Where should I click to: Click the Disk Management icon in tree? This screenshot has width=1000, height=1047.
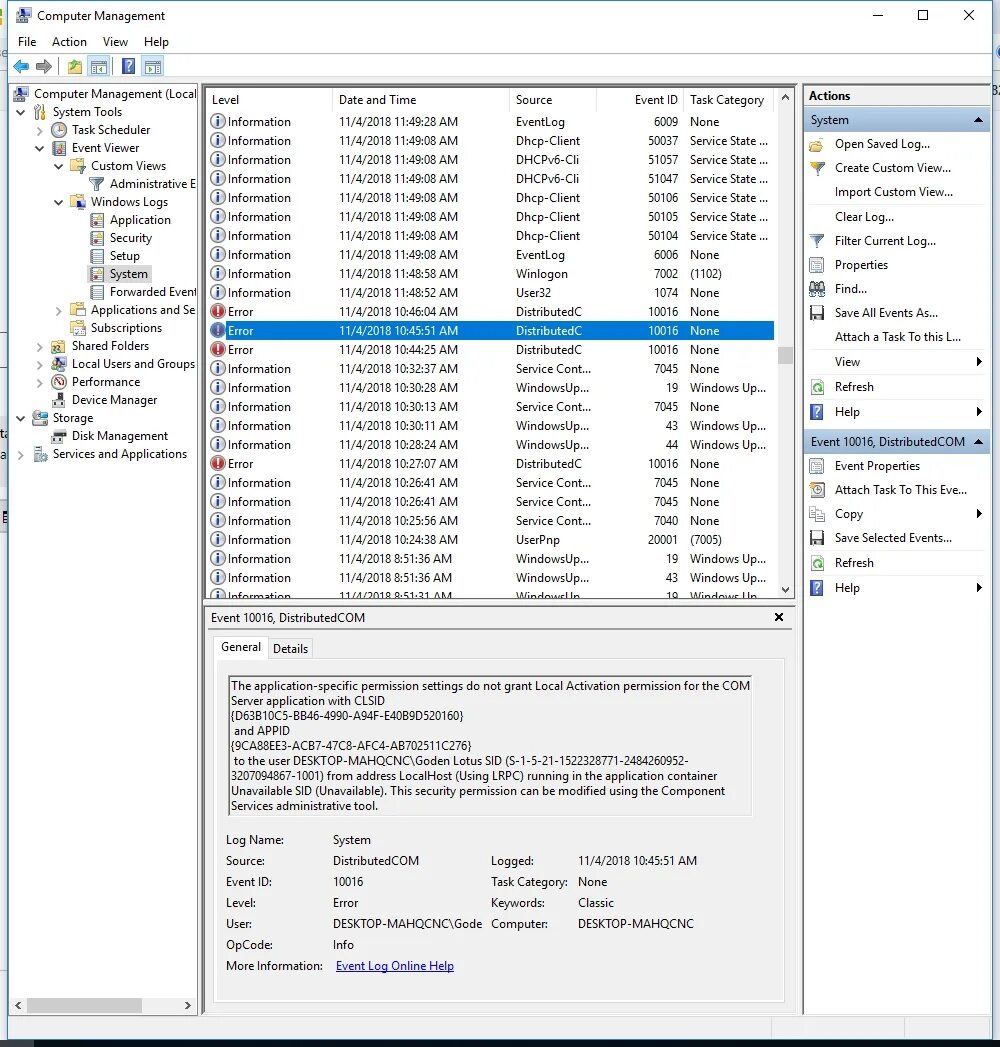point(59,435)
